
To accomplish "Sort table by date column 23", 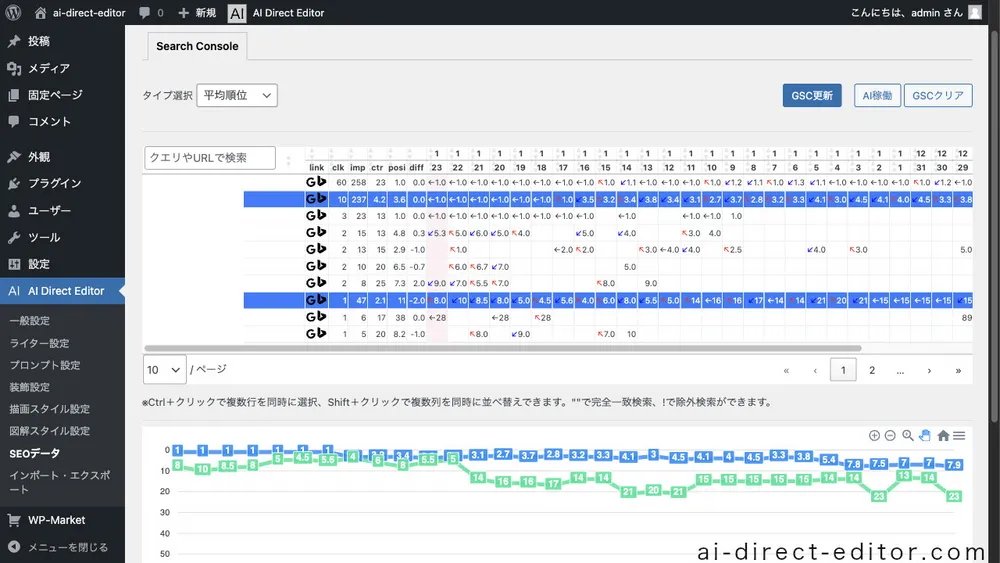I will pos(436,168).
